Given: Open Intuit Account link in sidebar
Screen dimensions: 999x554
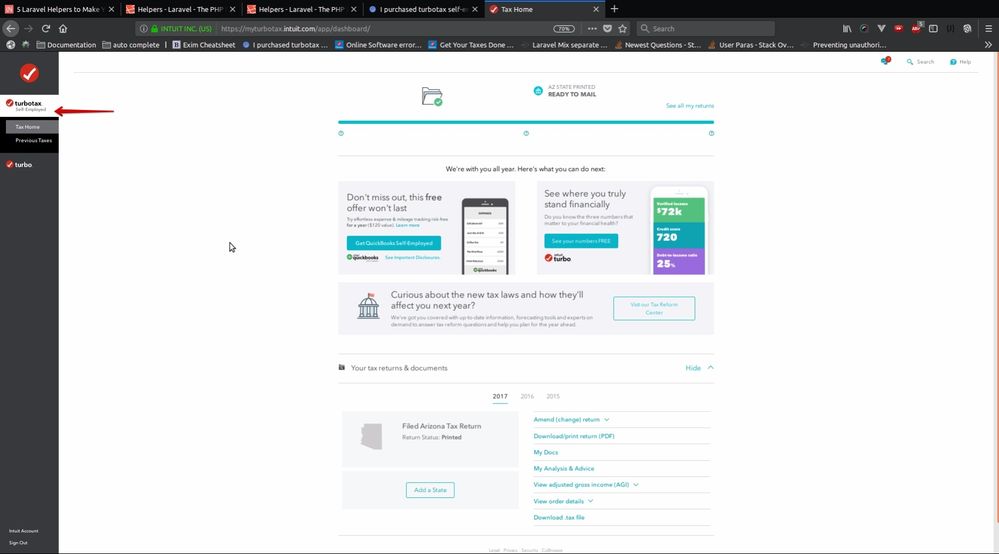Looking at the screenshot, I should point(24,530).
